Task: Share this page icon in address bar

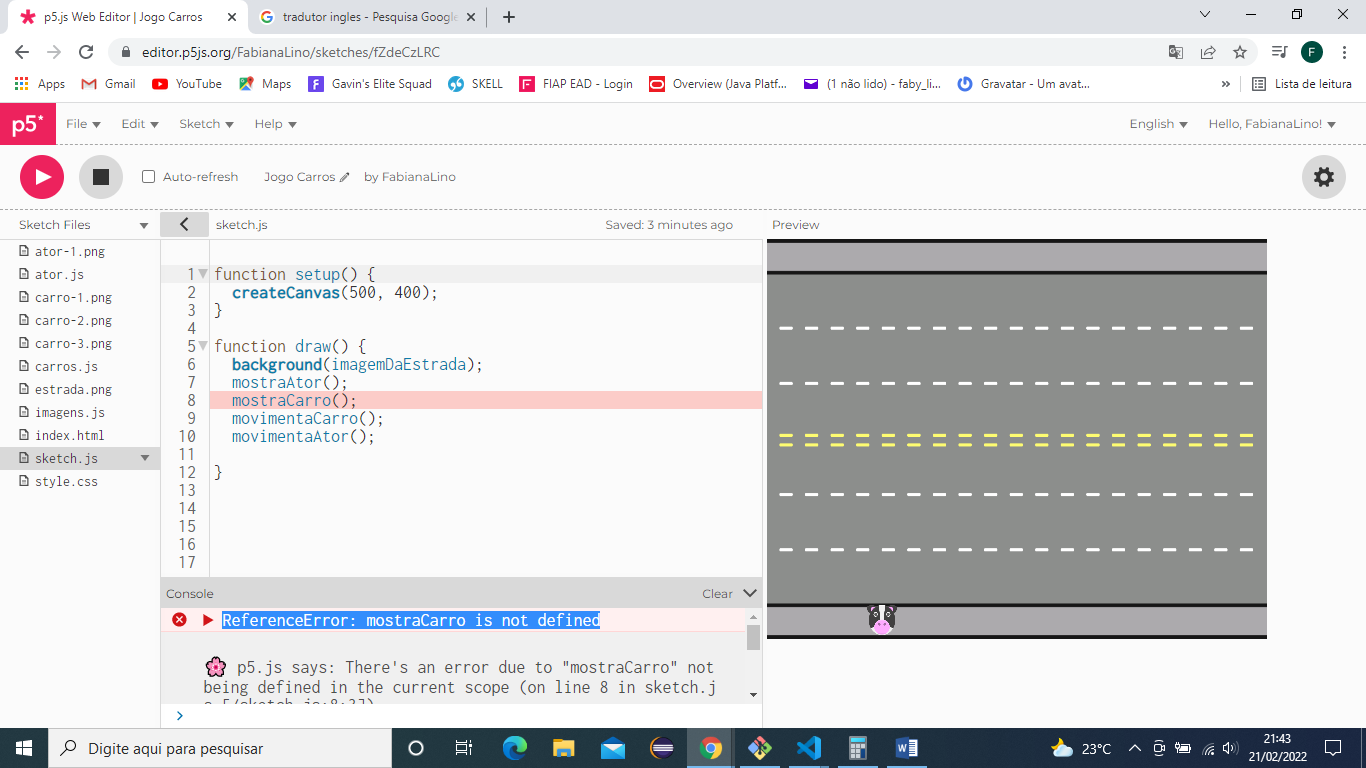Action: pyautogui.click(x=1208, y=52)
